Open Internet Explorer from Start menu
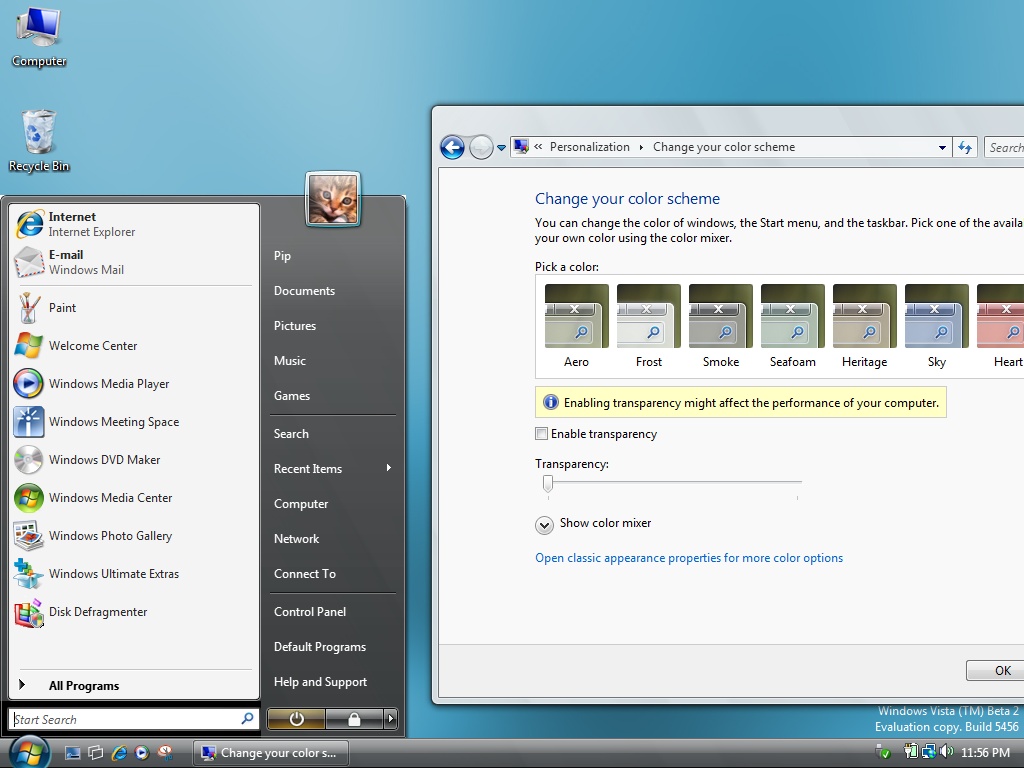This screenshot has height=768, width=1024. click(134, 224)
